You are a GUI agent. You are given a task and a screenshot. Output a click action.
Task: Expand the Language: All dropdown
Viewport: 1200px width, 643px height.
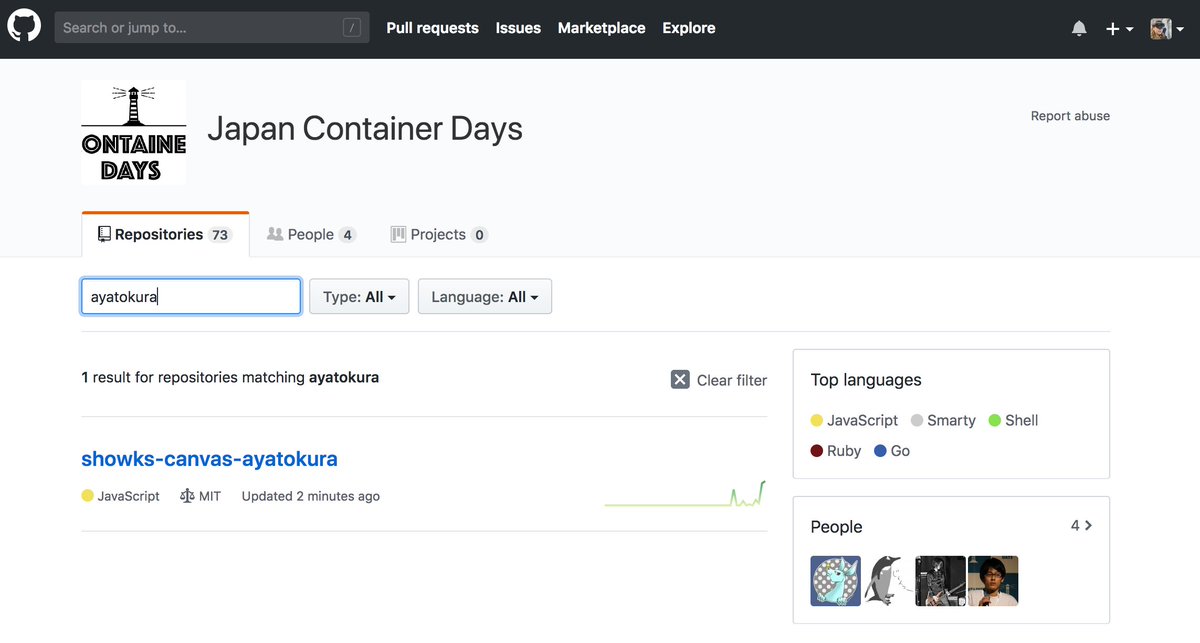click(485, 297)
